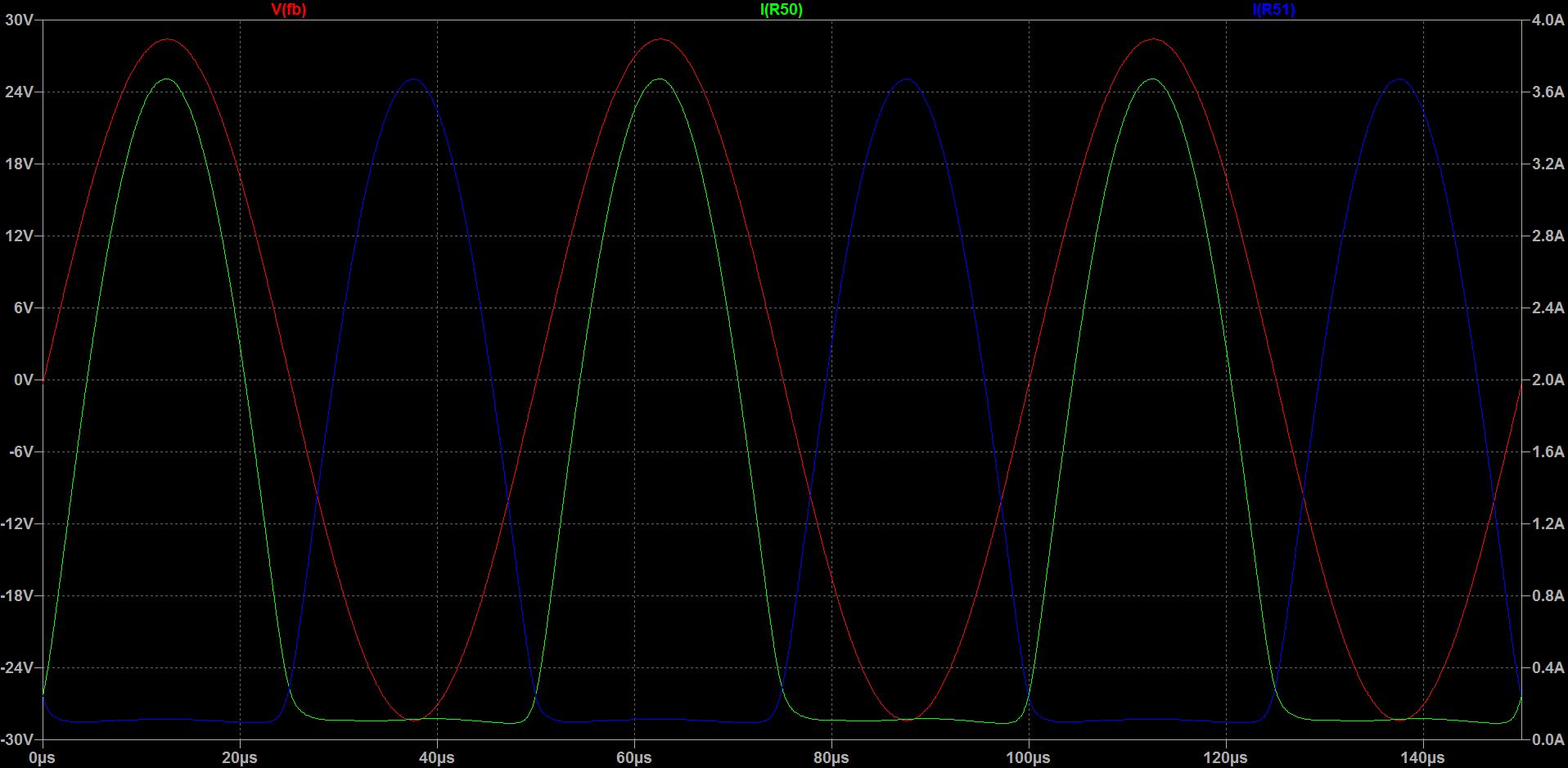
Task: Click the 3.2A right axis label
Action: tap(1548, 164)
